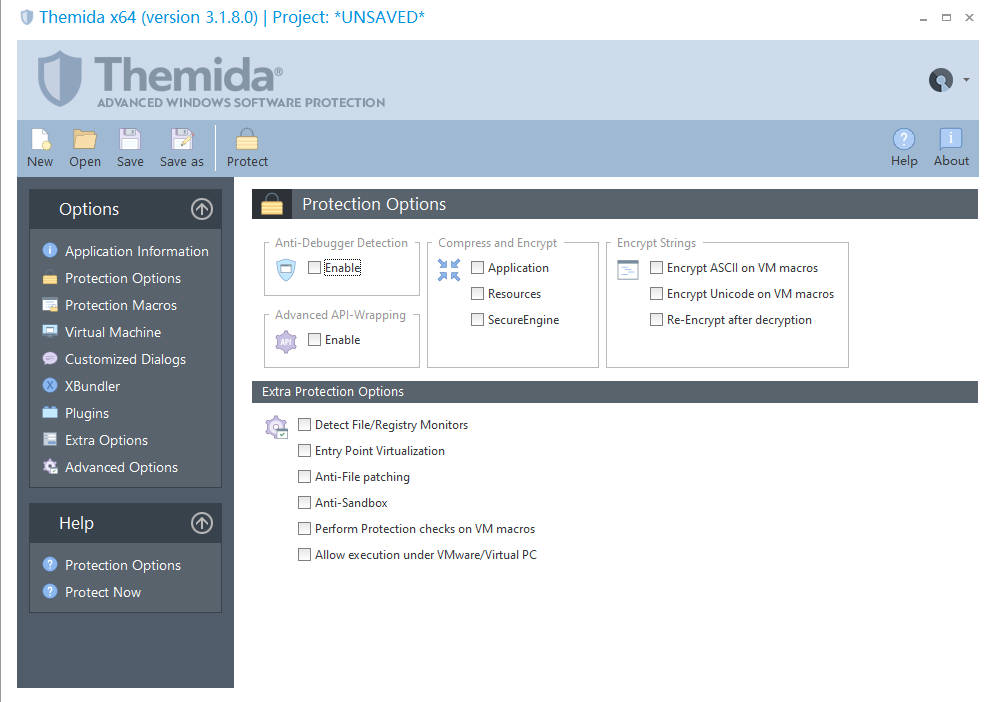993x702 pixels.
Task: Click the round theme icon at top right
Action: coord(940,80)
